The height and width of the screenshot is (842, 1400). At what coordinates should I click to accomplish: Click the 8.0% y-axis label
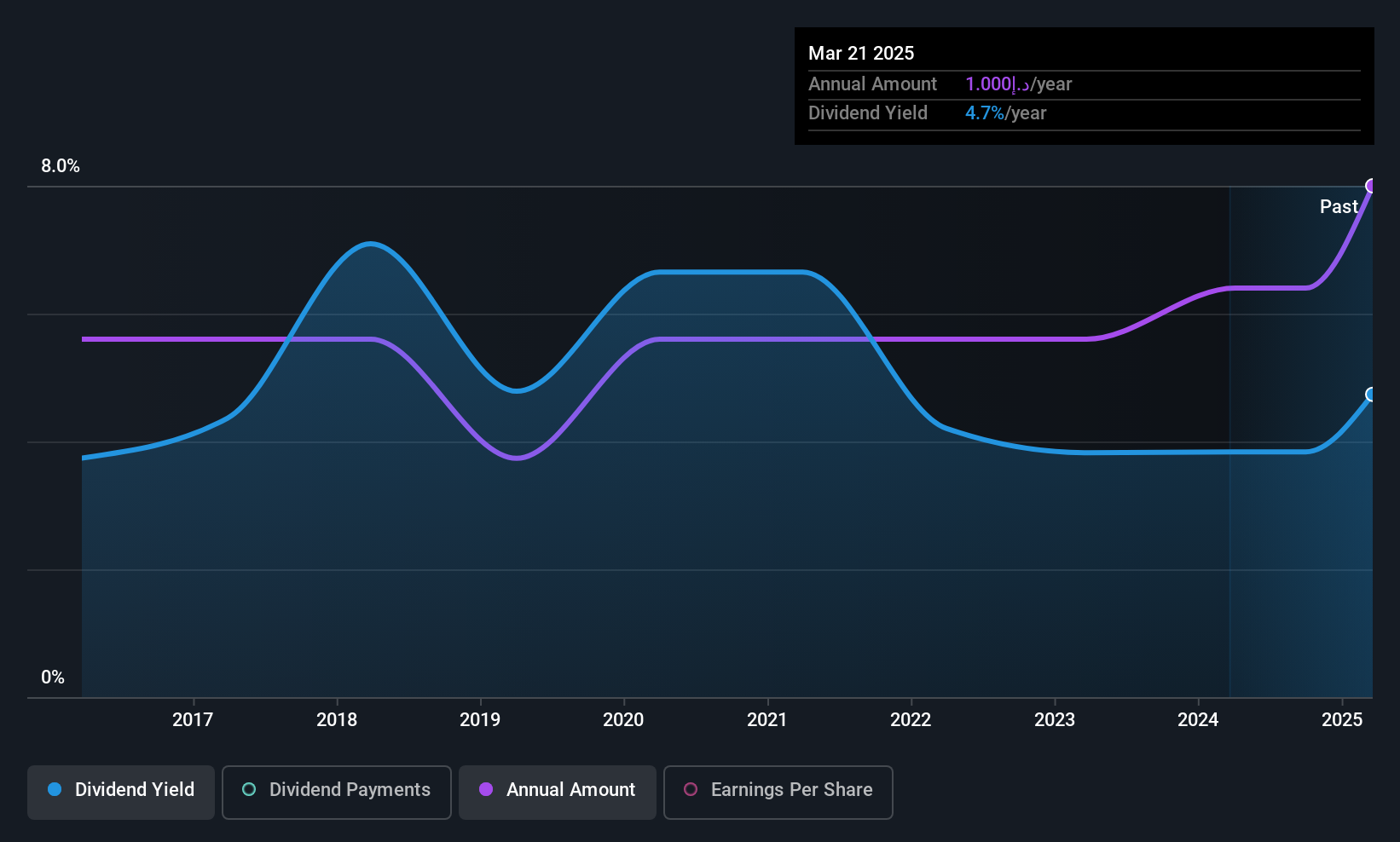61,166
